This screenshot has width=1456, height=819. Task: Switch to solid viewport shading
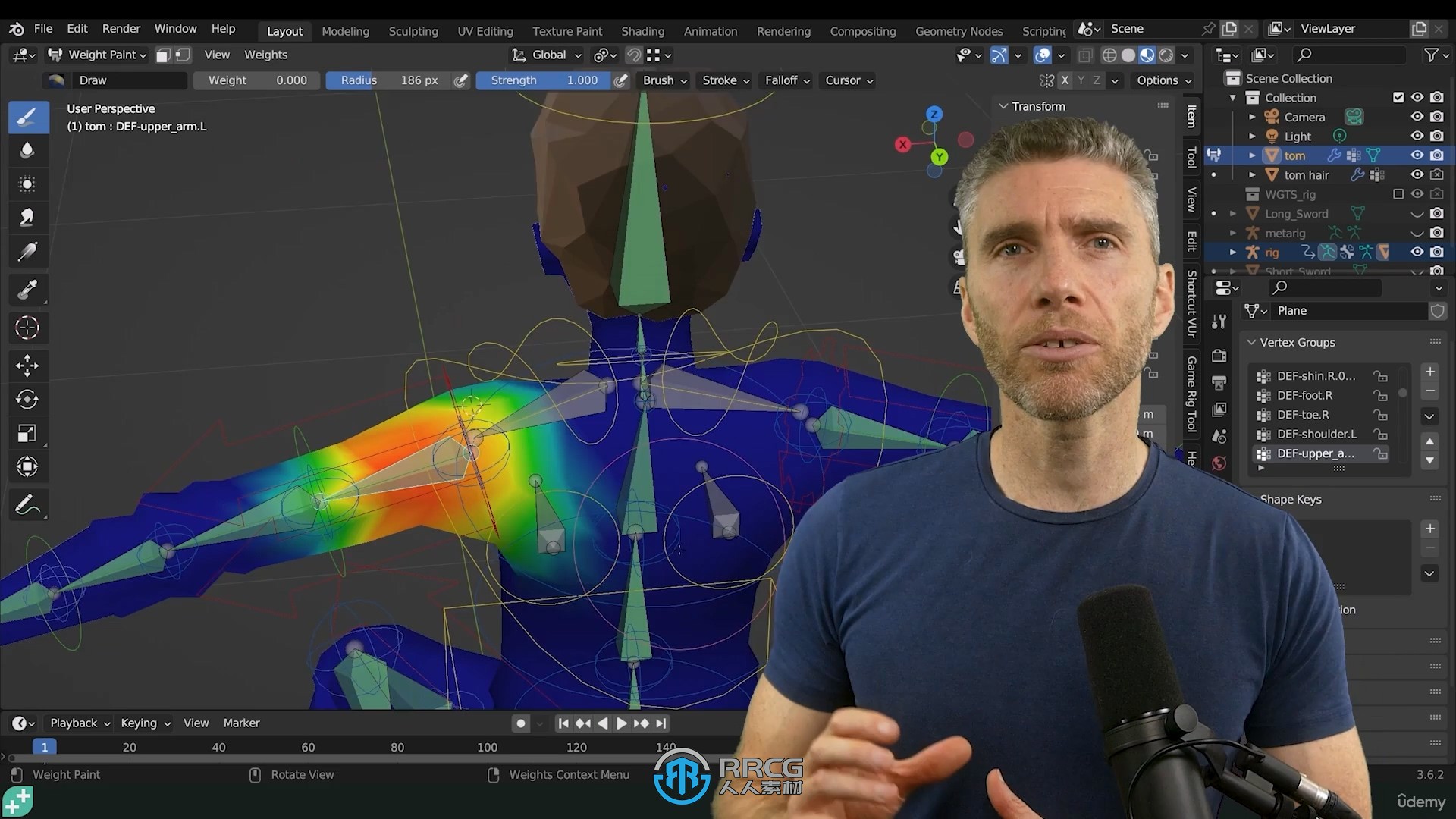(x=1128, y=55)
